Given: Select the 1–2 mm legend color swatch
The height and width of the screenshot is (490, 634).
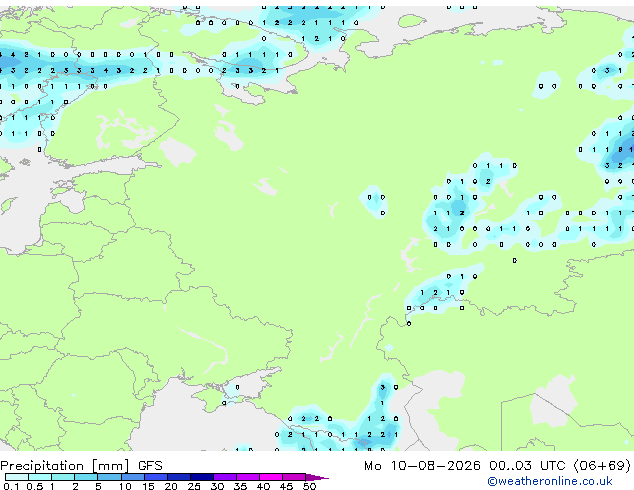Looking at the screenshot, I should tap(63, 477).
